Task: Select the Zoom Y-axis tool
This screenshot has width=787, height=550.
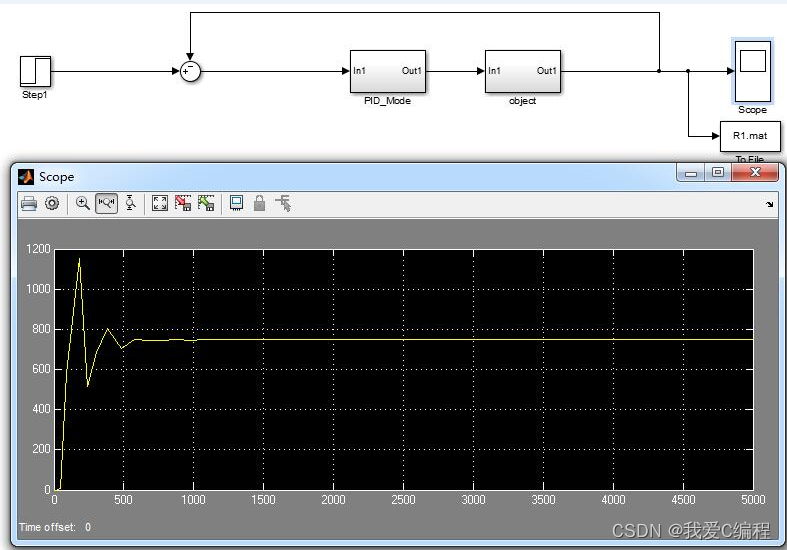Action: point(130,203)
